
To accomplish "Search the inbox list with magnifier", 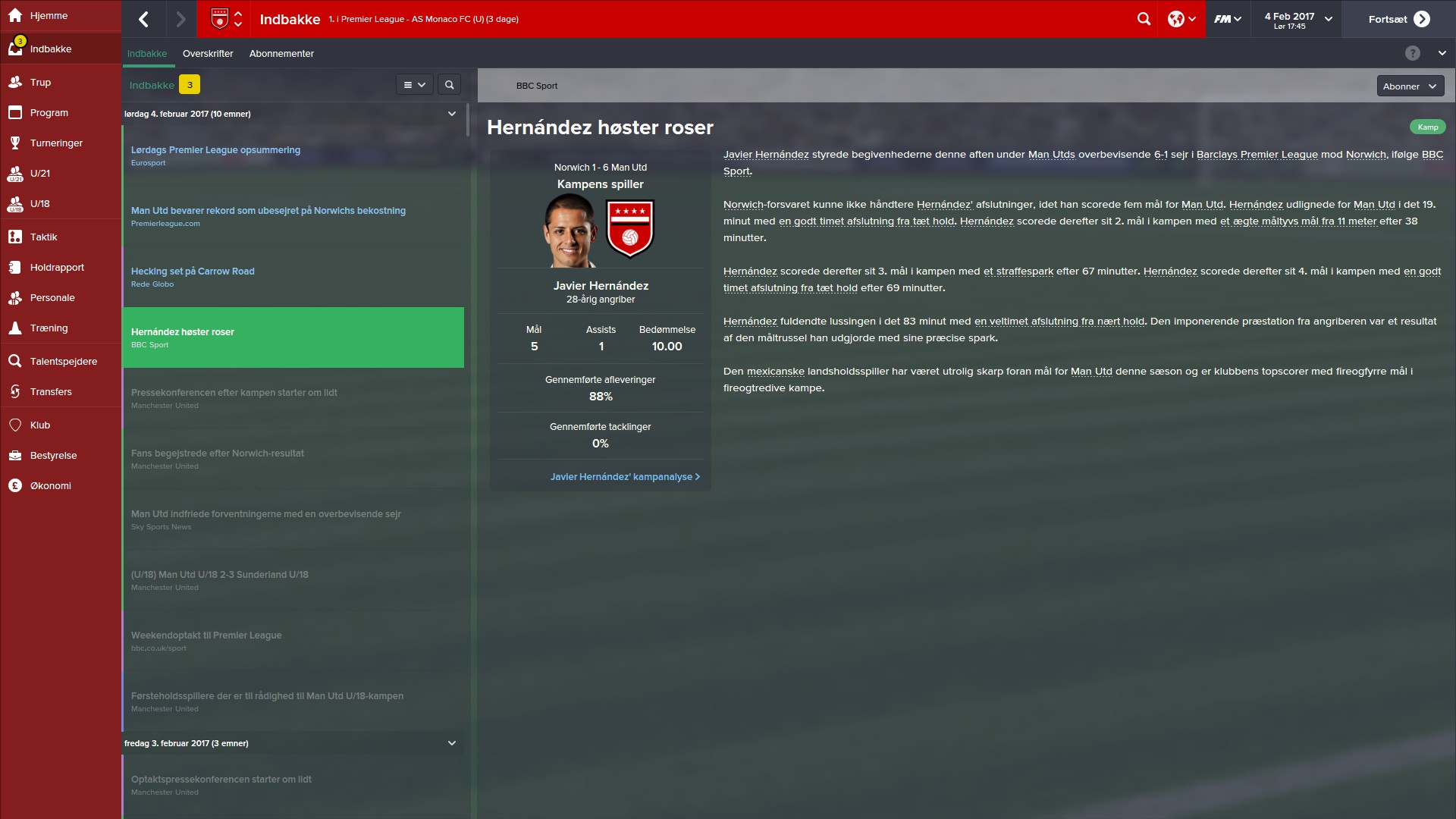I will pos(449,85).
